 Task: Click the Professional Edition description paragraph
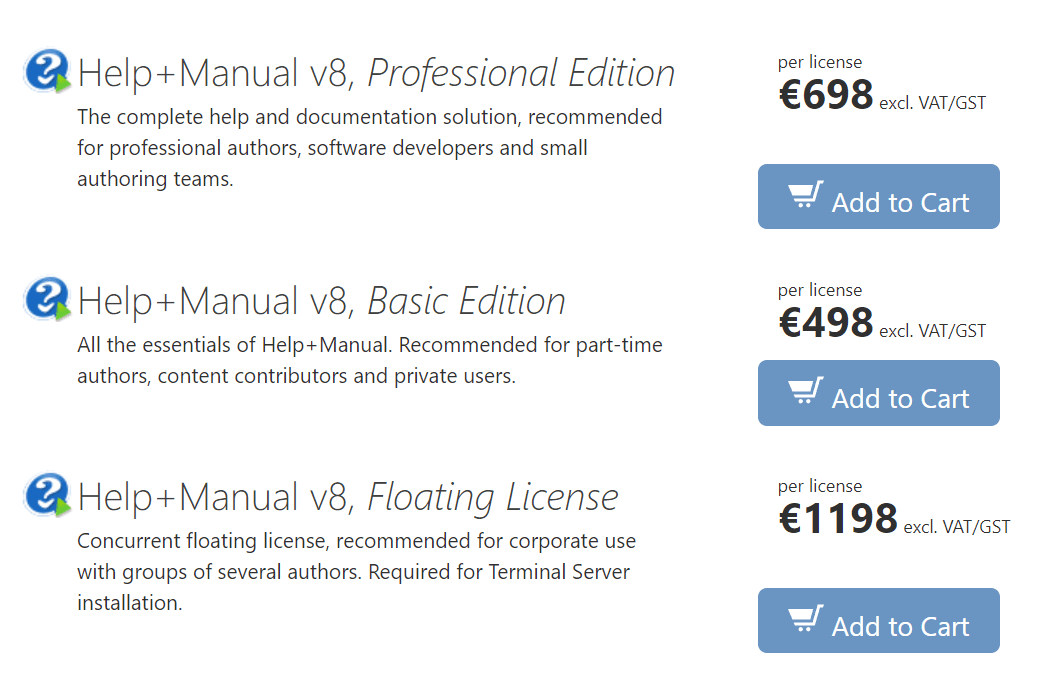pos(369,148)
